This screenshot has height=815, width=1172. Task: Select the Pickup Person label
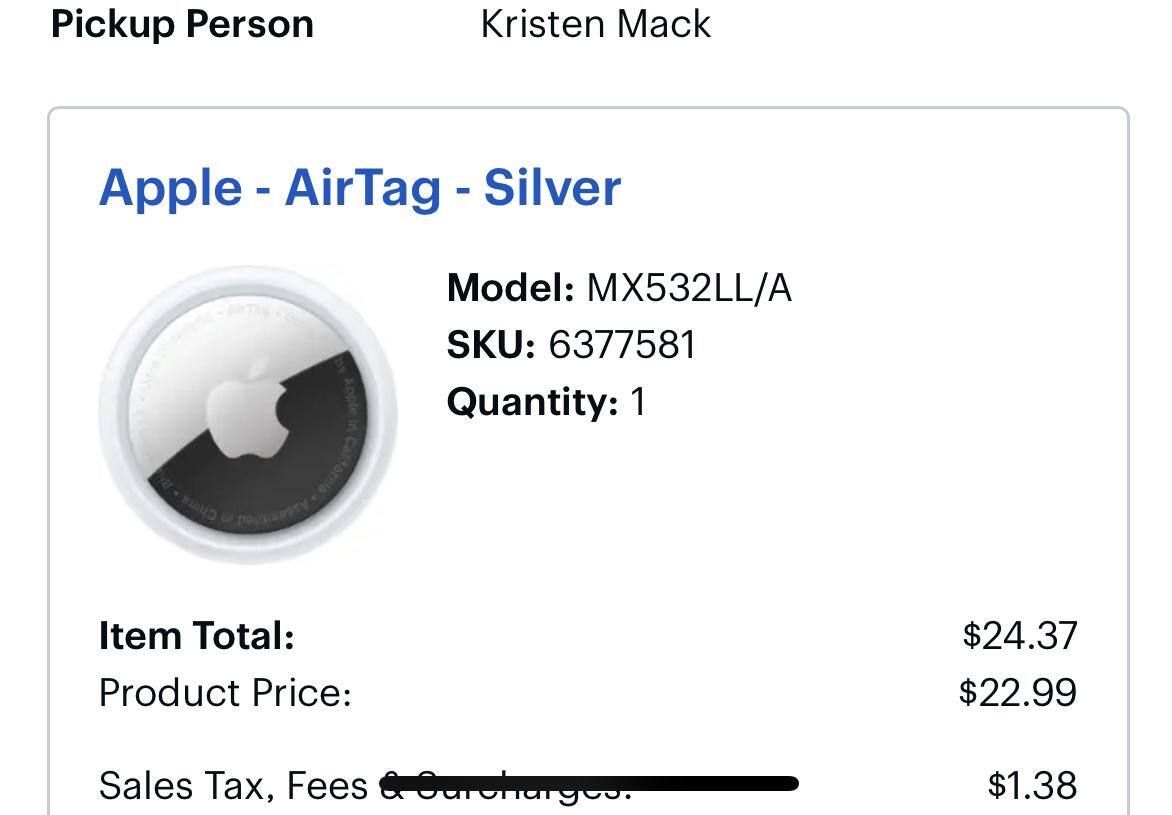(x=182, y=24)
